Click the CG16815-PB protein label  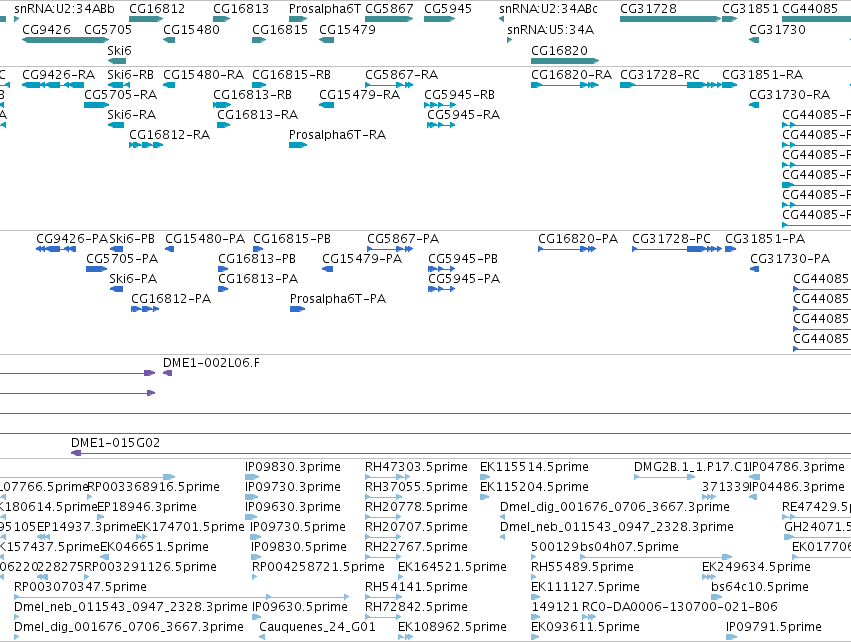292,239
